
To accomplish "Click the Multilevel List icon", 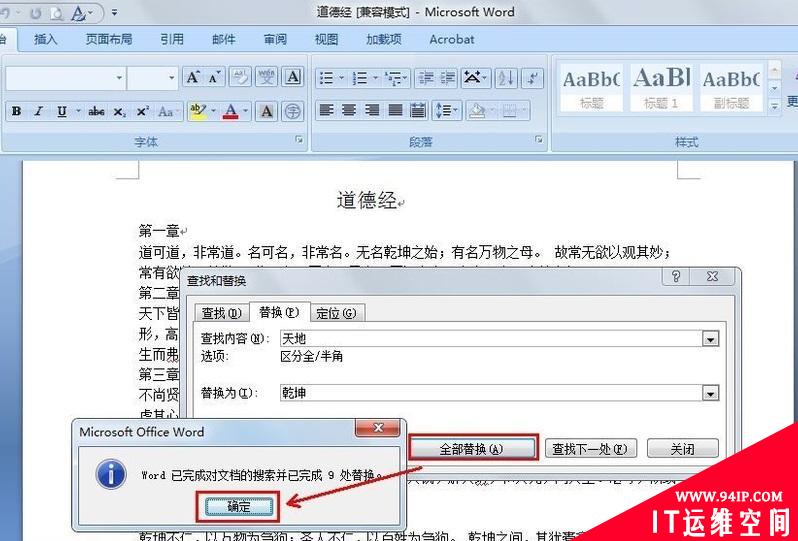I will pyautogui.click(x=393, y=78).
